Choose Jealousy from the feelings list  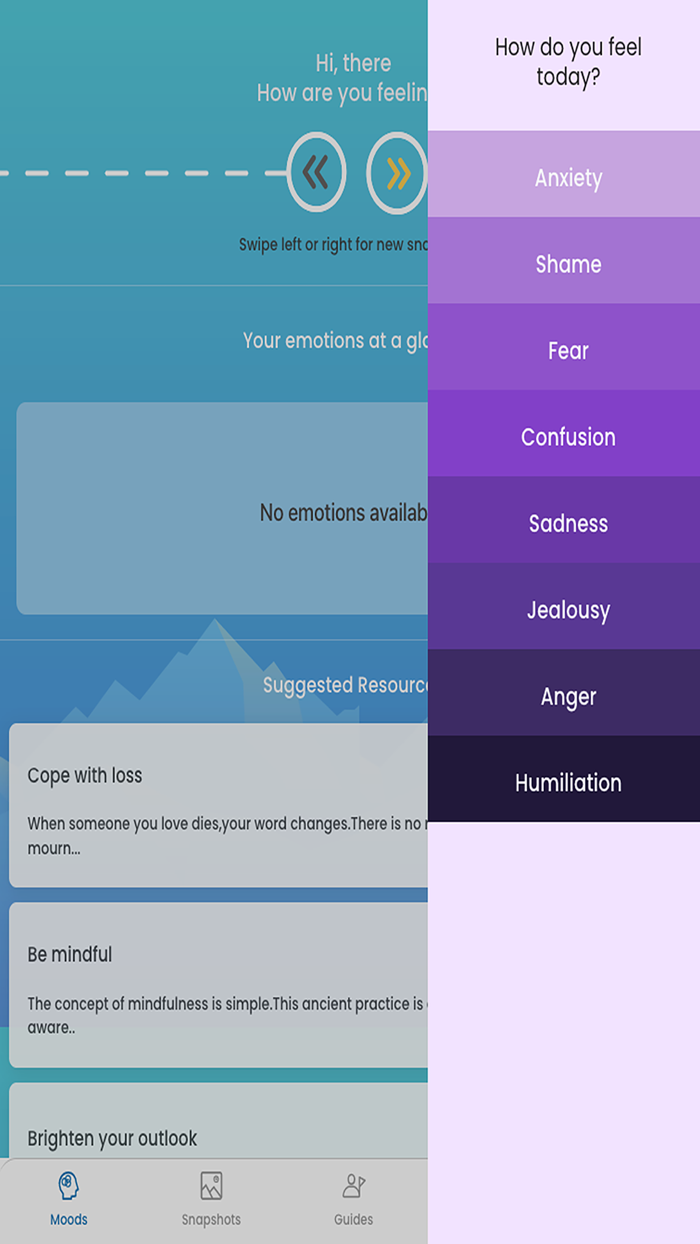[568, 609]
